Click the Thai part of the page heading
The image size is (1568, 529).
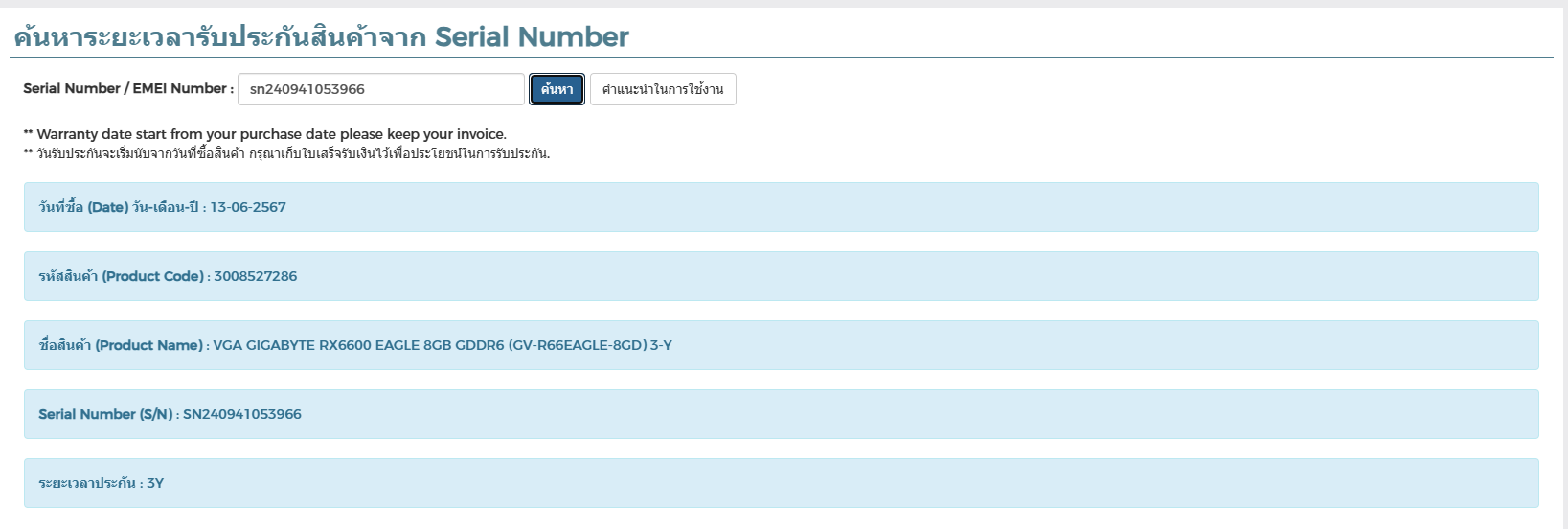220,37
